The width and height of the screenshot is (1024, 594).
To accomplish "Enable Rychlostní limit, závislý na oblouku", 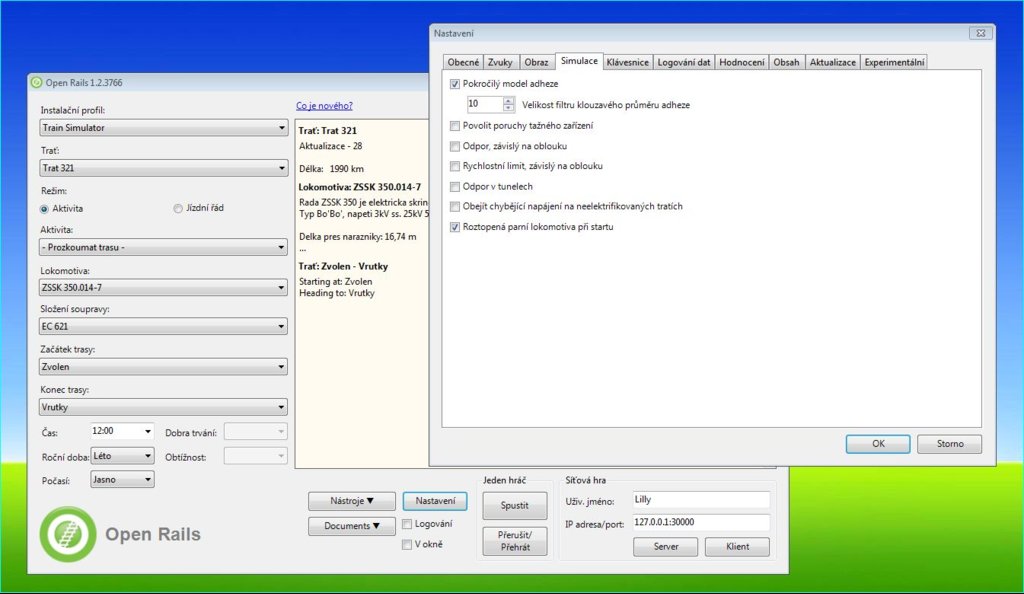I will pos(455,166).
